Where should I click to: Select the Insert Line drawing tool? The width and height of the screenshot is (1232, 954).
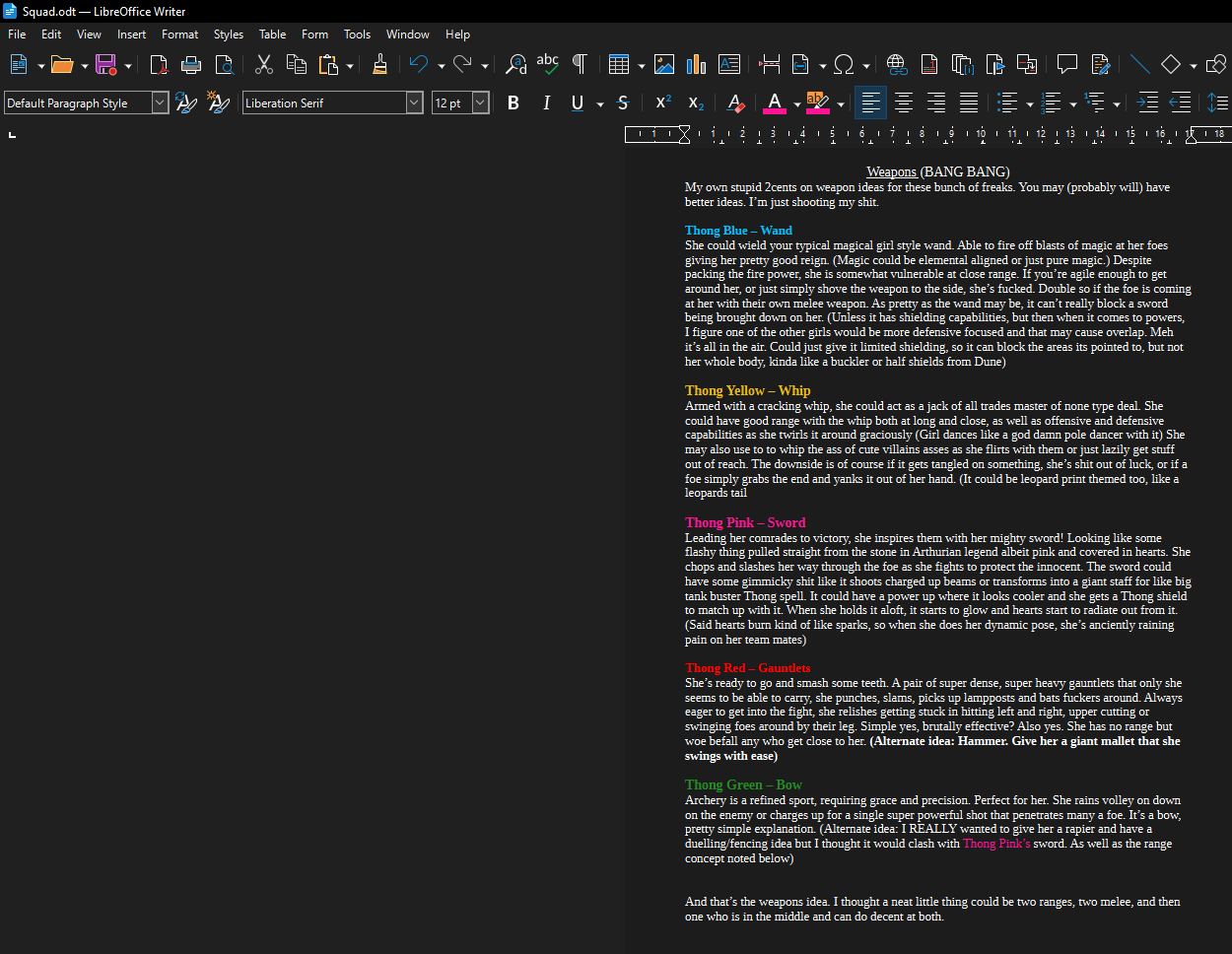coord(1139,64)
